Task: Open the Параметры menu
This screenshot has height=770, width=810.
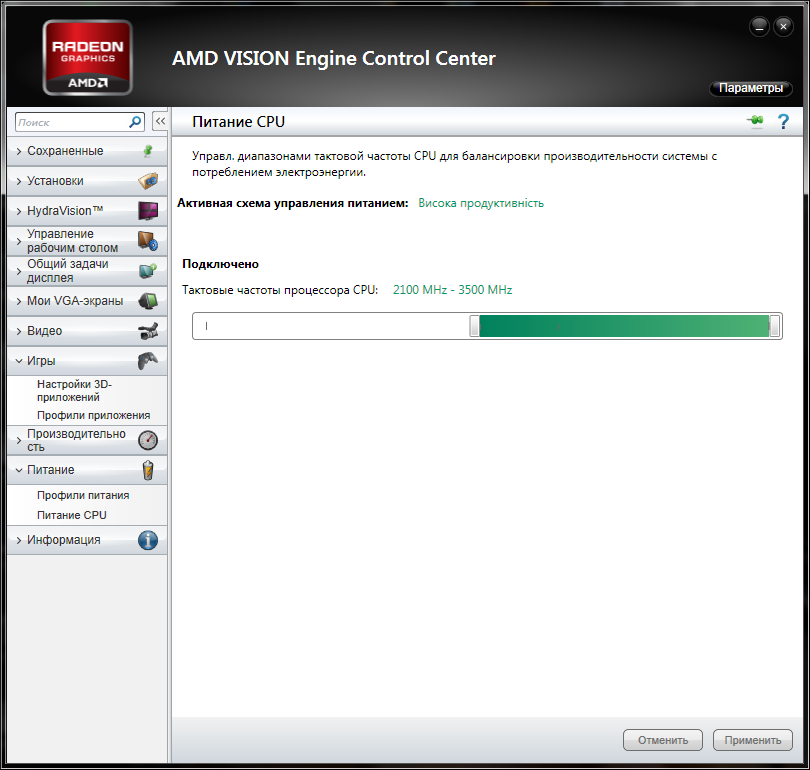Action: tap(751, 88)
